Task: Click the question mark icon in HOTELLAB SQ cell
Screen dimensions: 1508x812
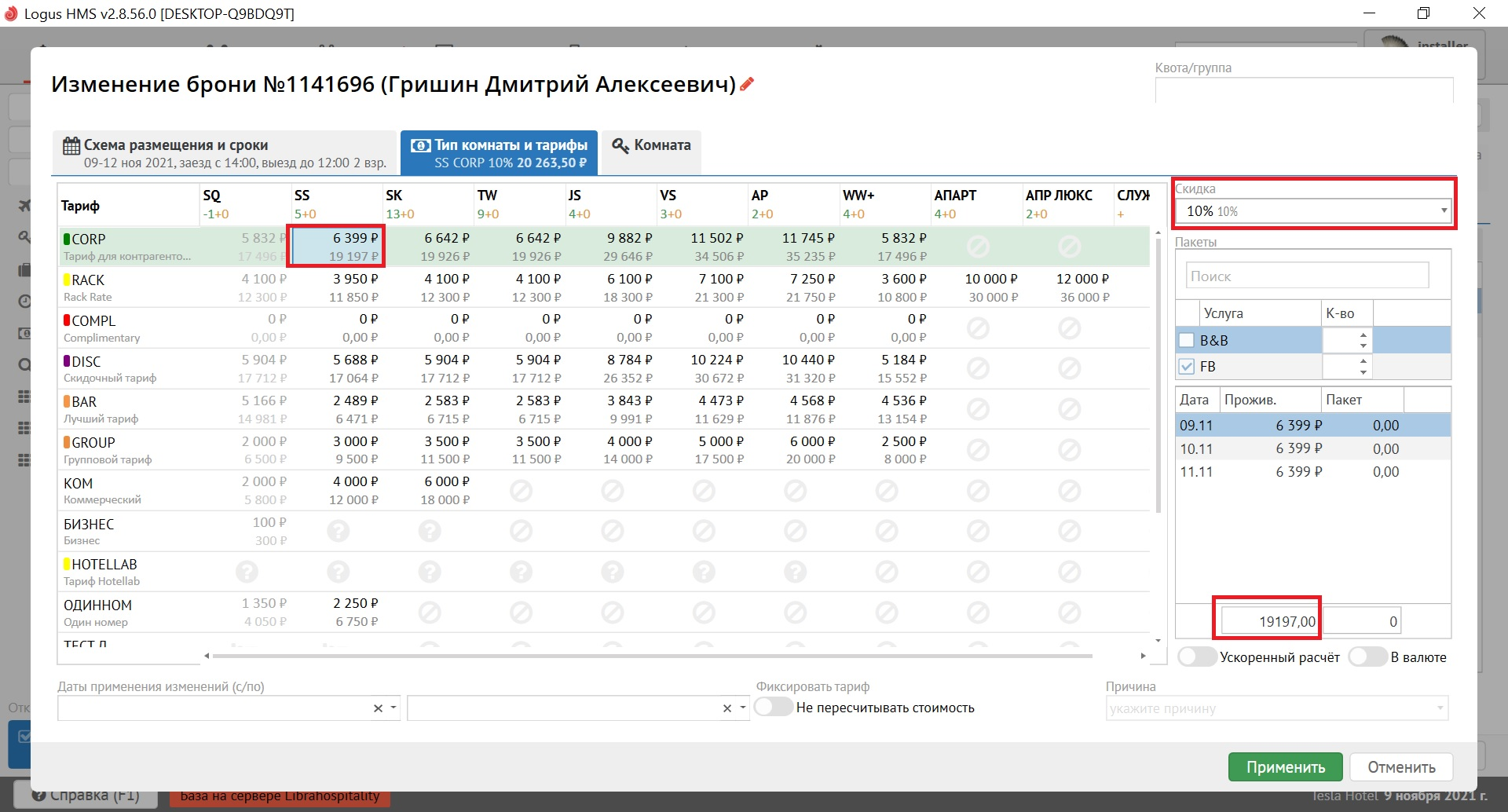Action: pyautogui.click(x=247, y=572)
